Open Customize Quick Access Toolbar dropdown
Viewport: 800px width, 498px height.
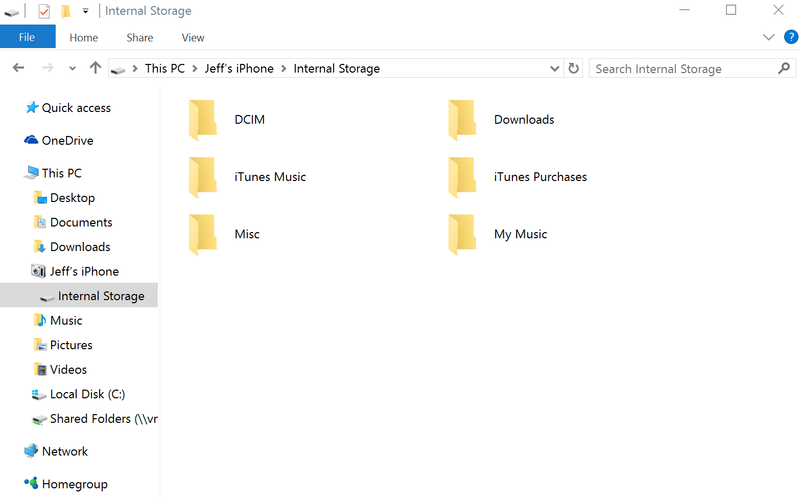[85, 11]
